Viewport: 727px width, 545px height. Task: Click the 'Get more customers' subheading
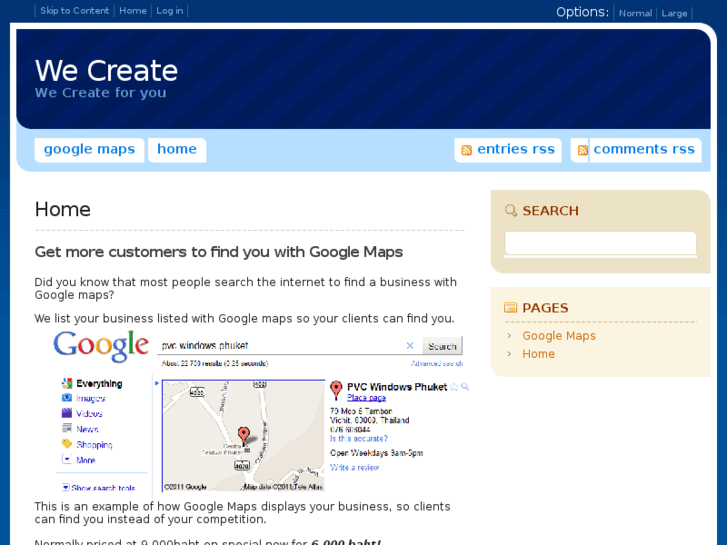coord(219,252)
